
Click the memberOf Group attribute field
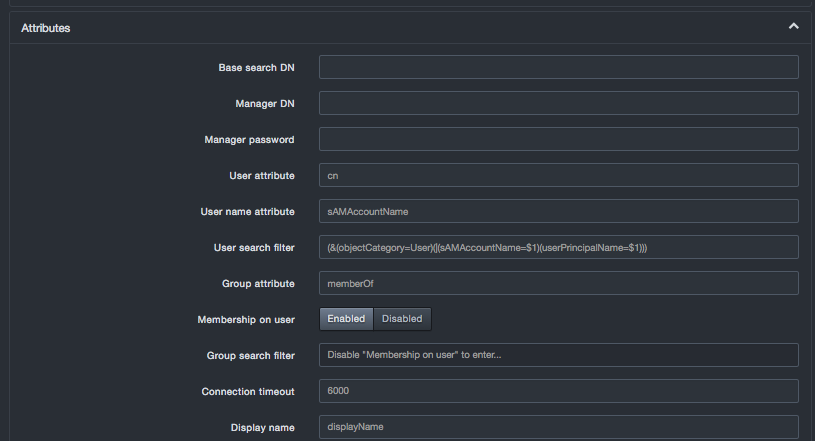click(x=558, y=283)
